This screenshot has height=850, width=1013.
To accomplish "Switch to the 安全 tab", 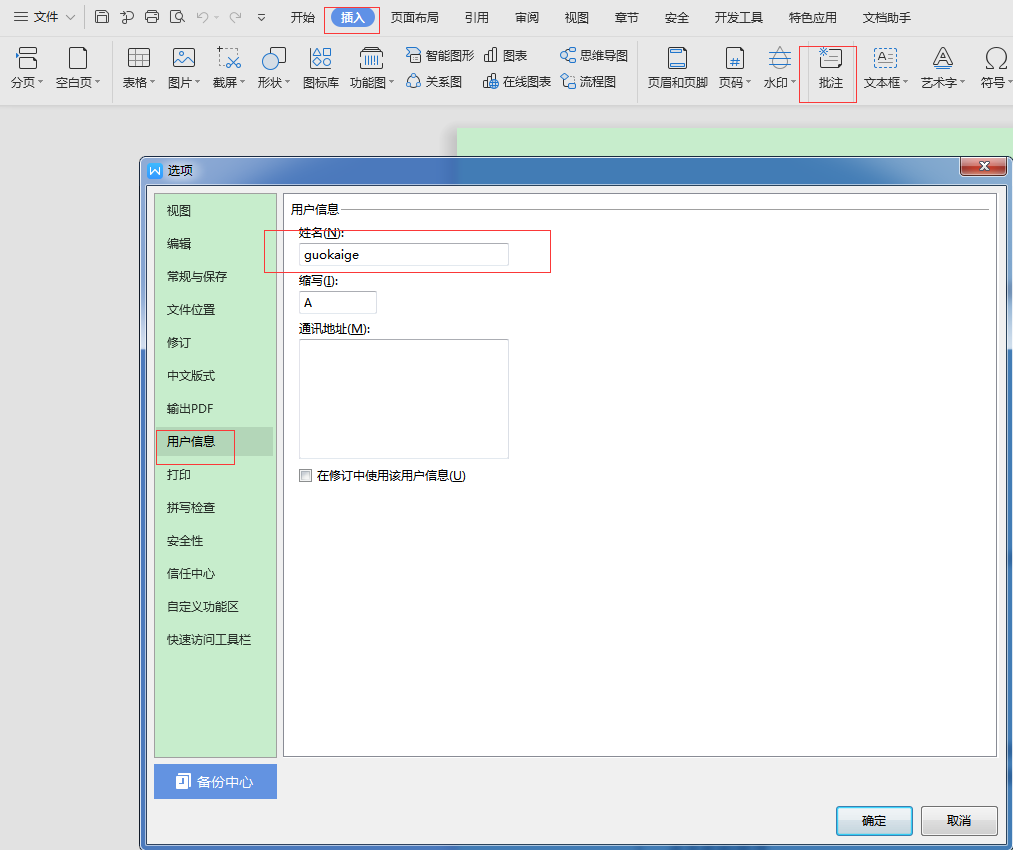I will [x=676, y=17].
